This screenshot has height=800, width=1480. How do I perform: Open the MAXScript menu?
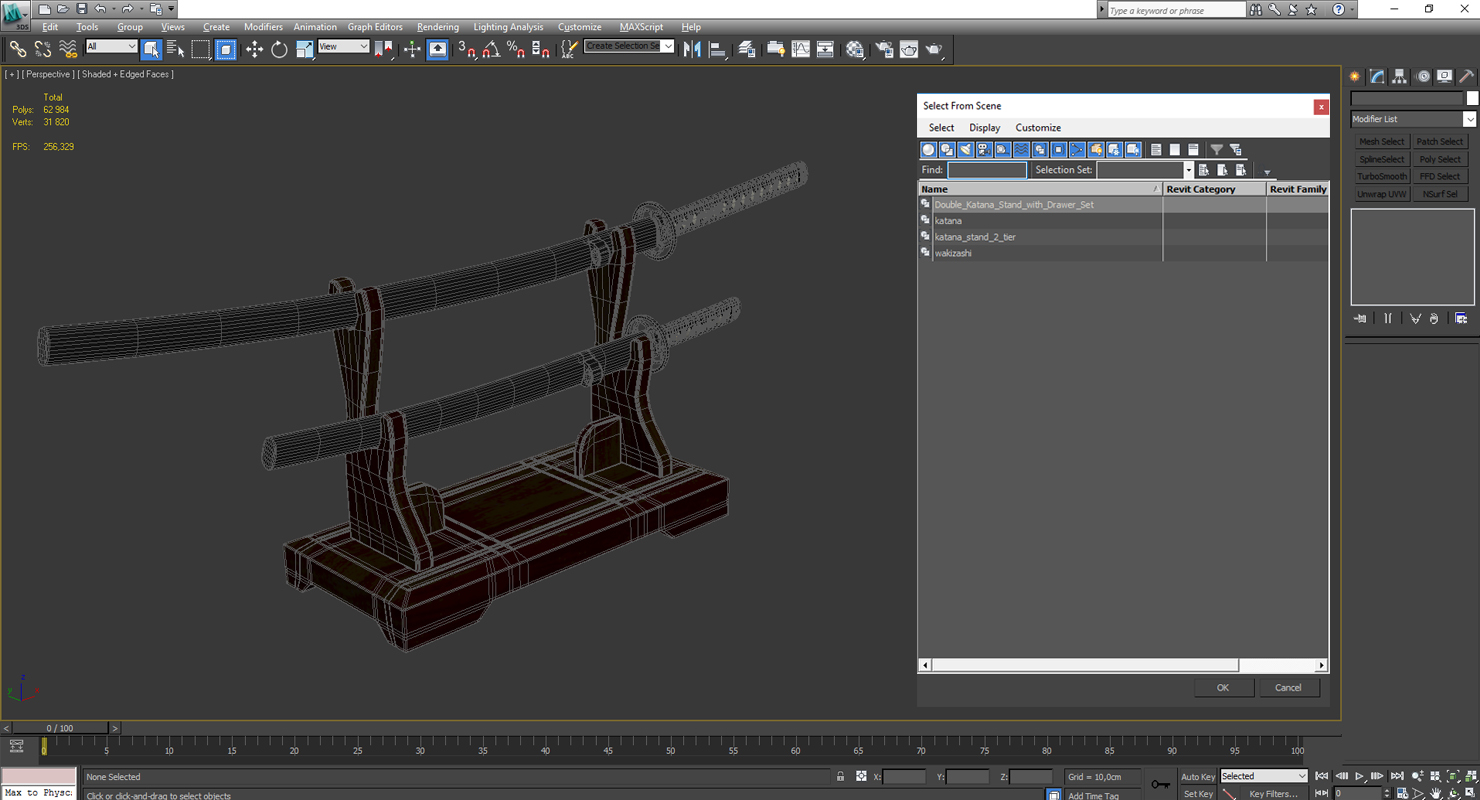pyautogui.click(x=641, y=27)
